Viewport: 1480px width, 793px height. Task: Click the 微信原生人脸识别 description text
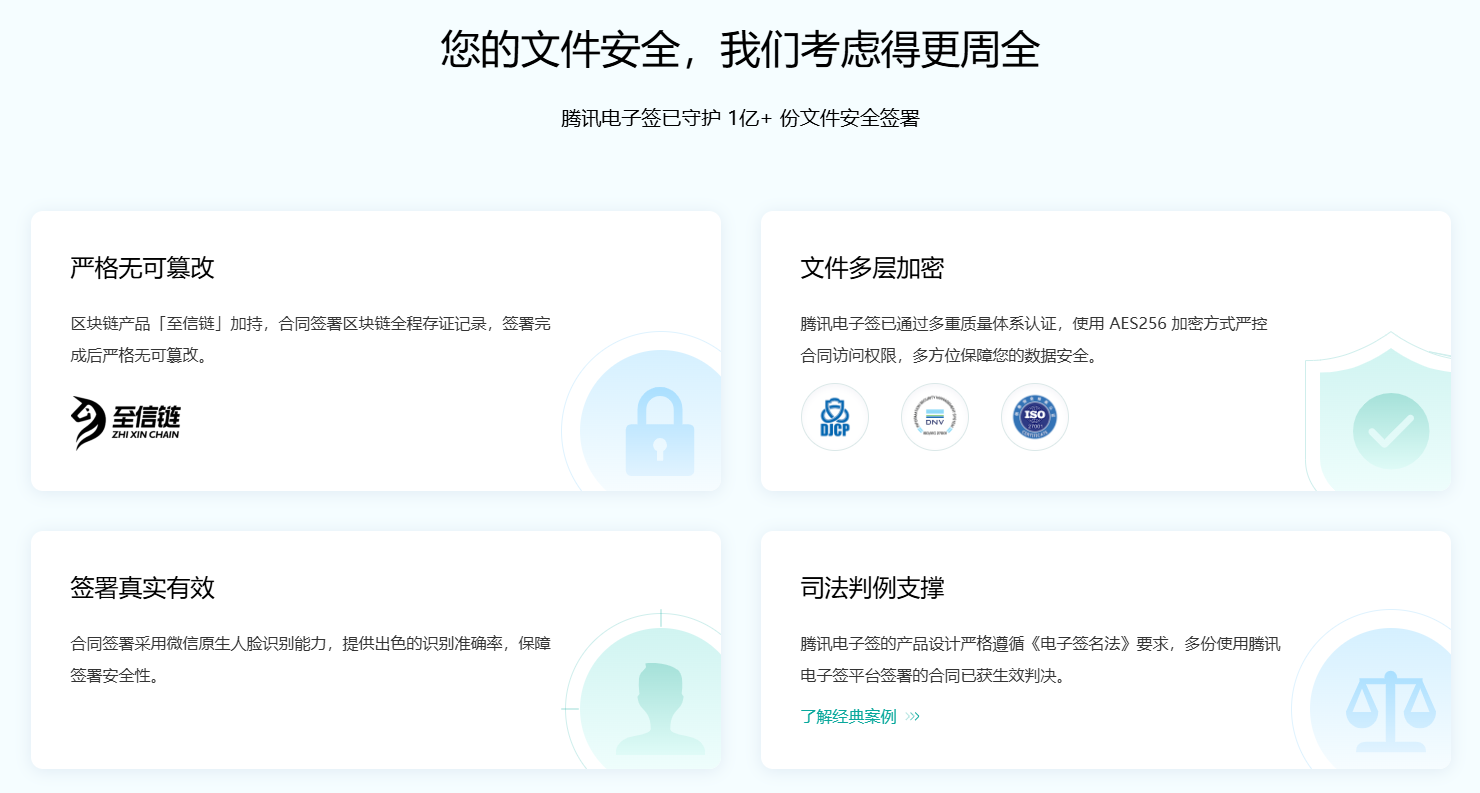[310, 659]
